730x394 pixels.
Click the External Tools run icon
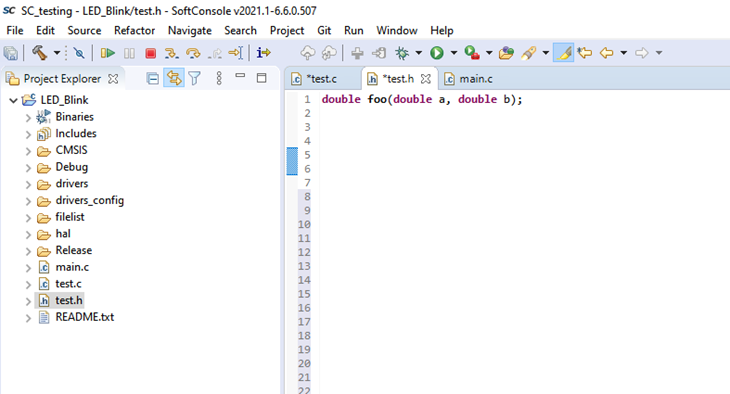coord(472,53)
